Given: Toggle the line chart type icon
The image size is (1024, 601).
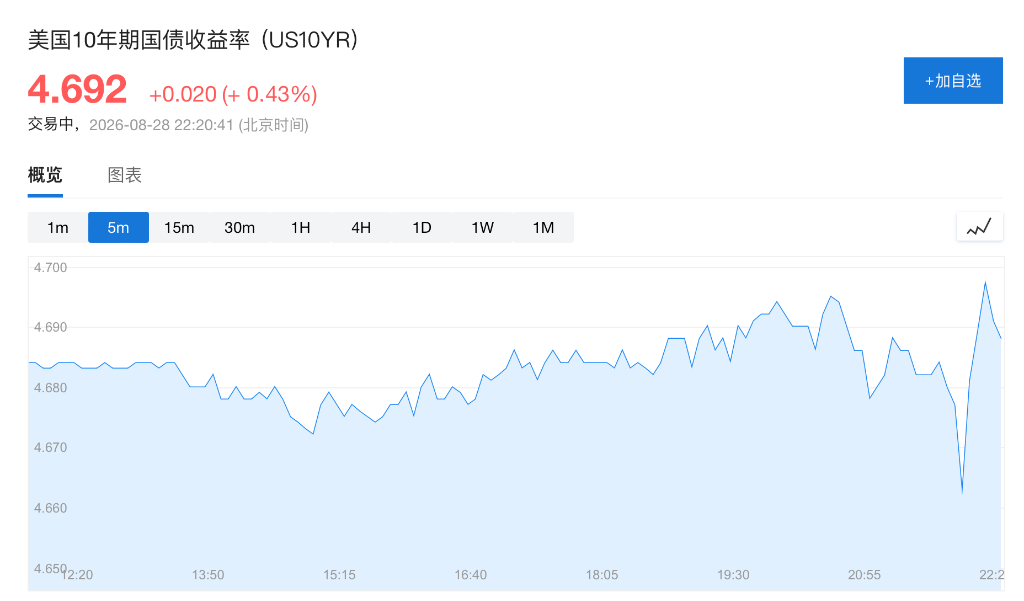Looking at the screenshot, I should (979, 227).
